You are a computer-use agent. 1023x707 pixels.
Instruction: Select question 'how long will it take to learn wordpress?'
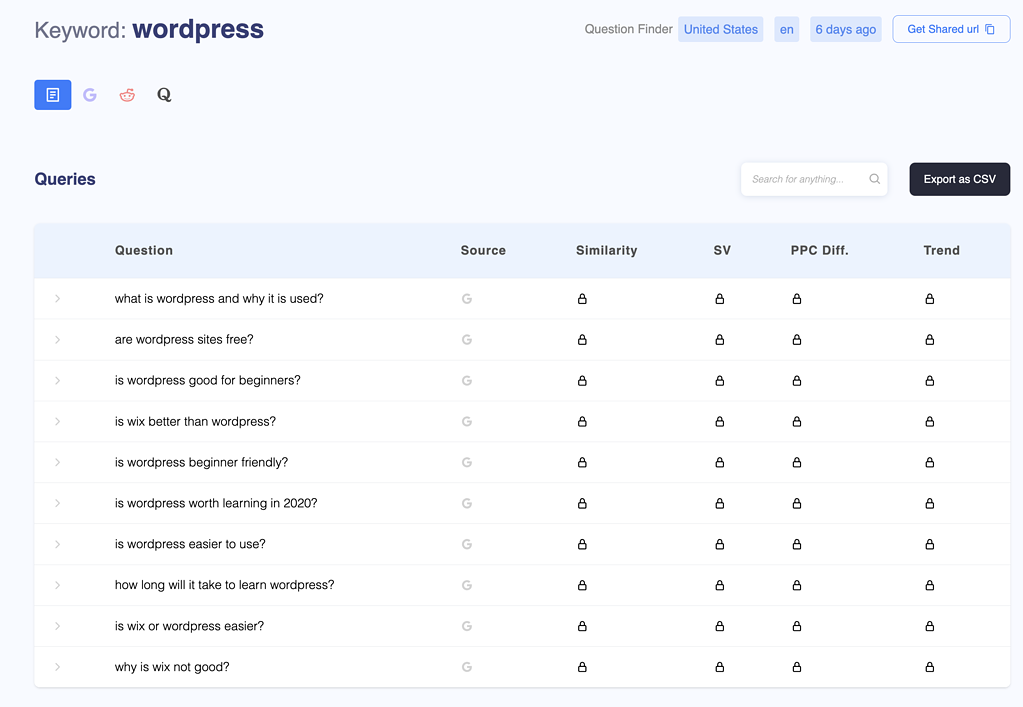click(x=224, y=585)
